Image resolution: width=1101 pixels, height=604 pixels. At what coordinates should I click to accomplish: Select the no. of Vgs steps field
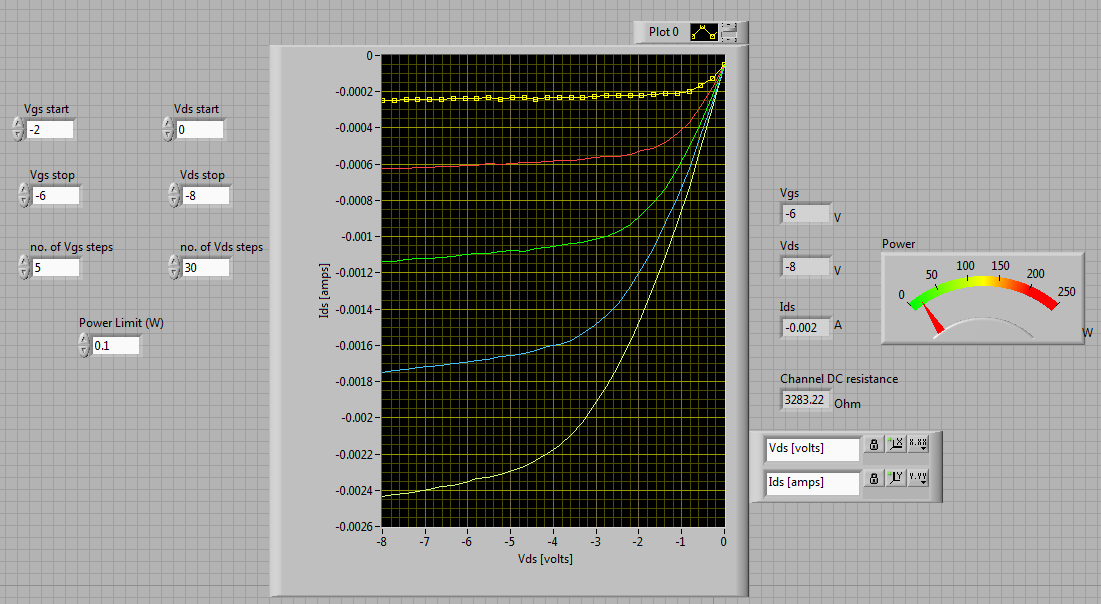(x=55, y=268)
